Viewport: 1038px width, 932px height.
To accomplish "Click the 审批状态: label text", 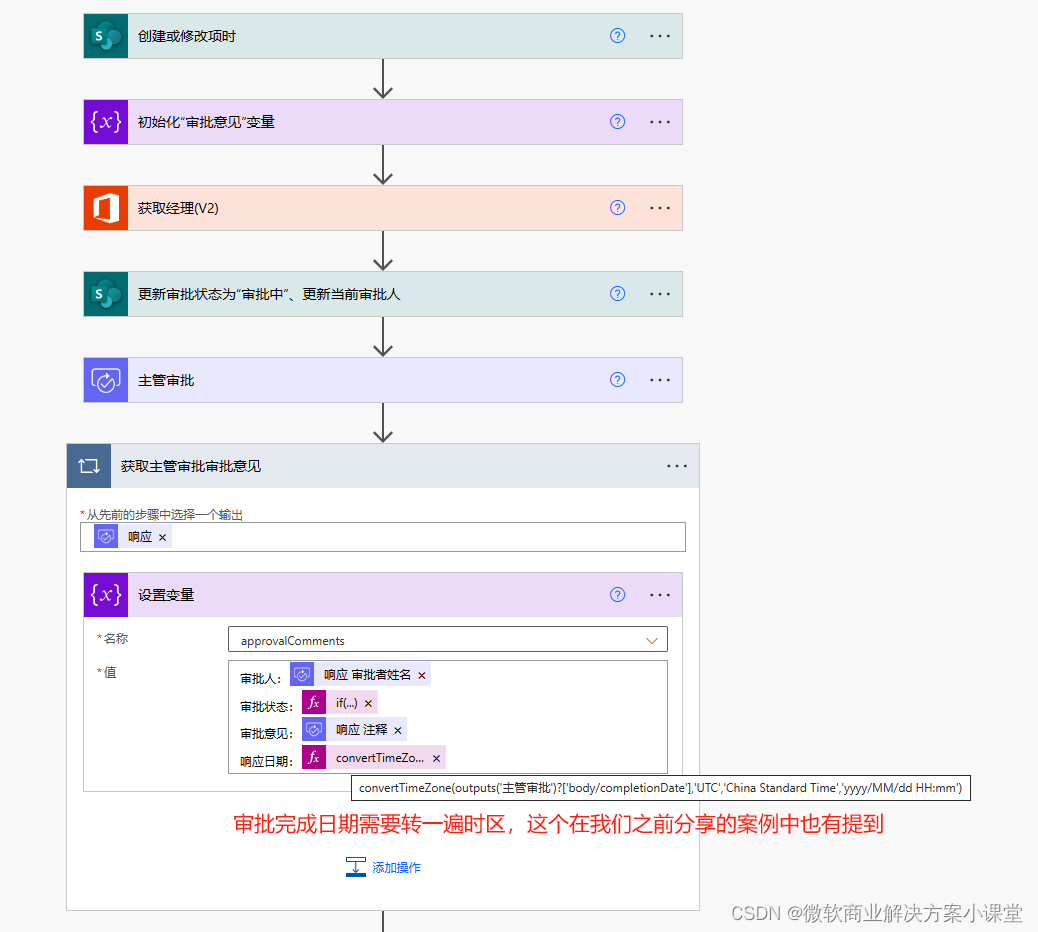I will coord(266,706).
